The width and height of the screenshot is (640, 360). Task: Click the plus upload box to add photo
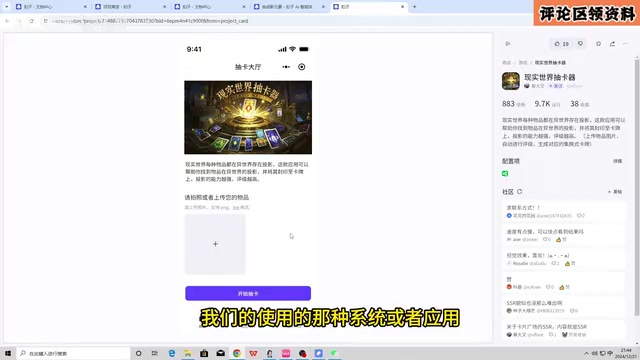click(215, 244)
